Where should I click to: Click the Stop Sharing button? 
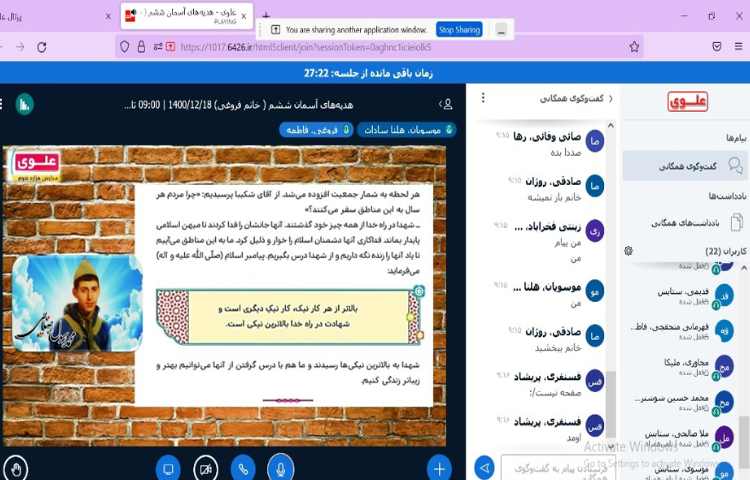(459, 30)
